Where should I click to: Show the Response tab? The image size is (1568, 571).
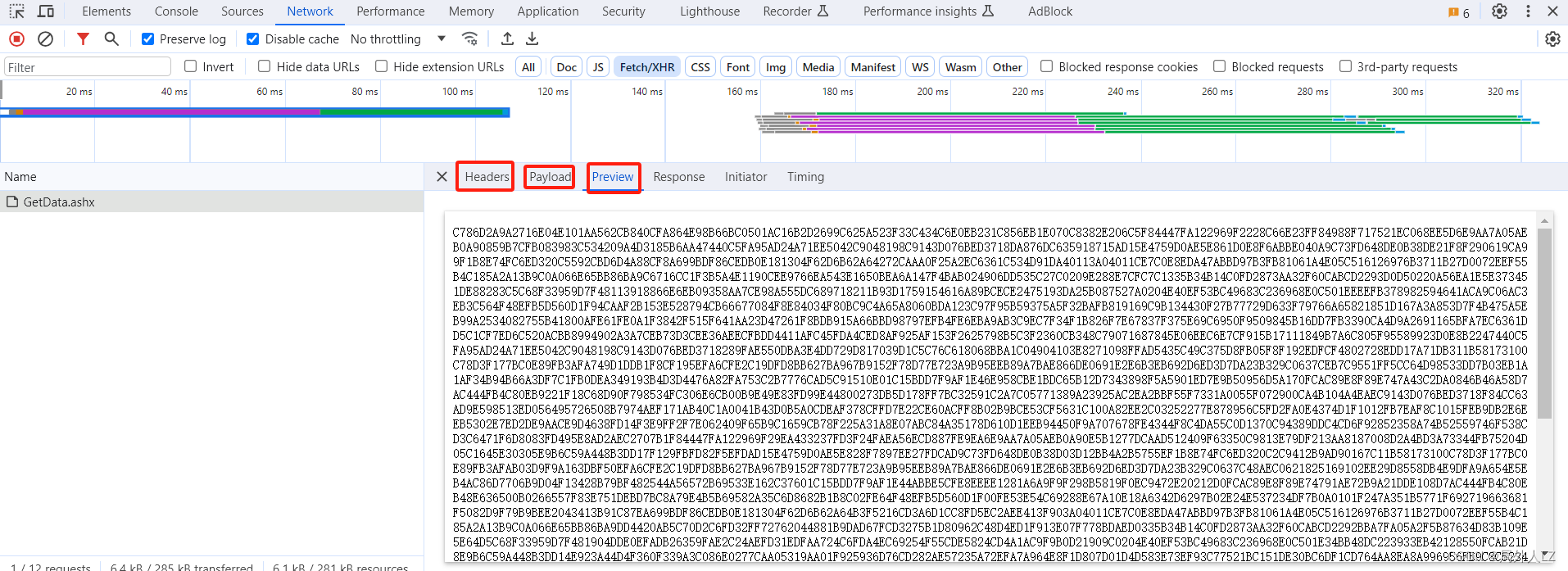tap(678, 177)
